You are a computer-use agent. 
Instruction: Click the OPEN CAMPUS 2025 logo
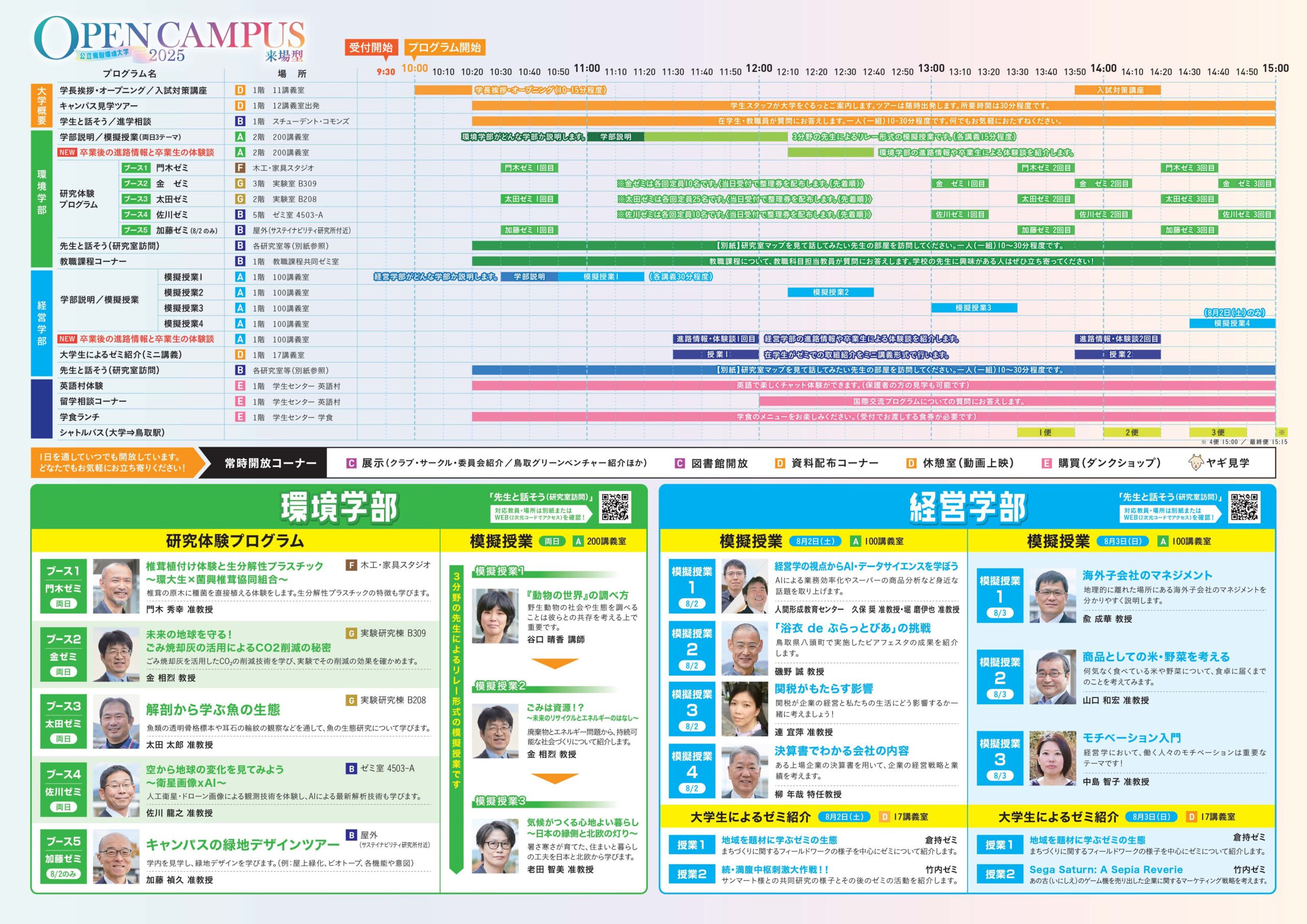point(170,39)
